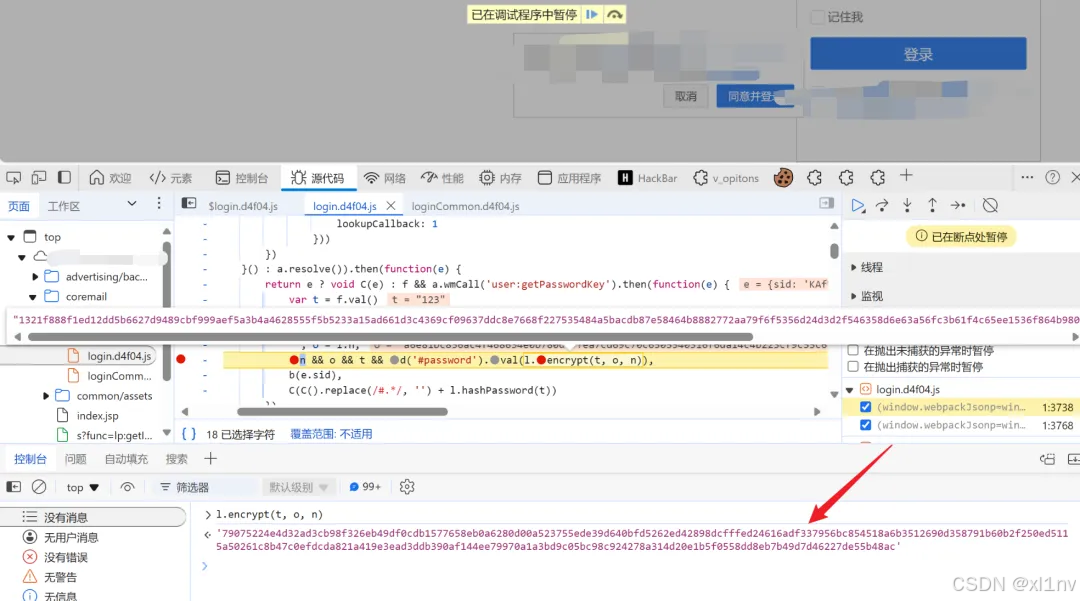The height and width of the screenshot is (601, 1080).
Task: Enable 在抛出未捕获的异常时暂停
Action: coord(853,350)
